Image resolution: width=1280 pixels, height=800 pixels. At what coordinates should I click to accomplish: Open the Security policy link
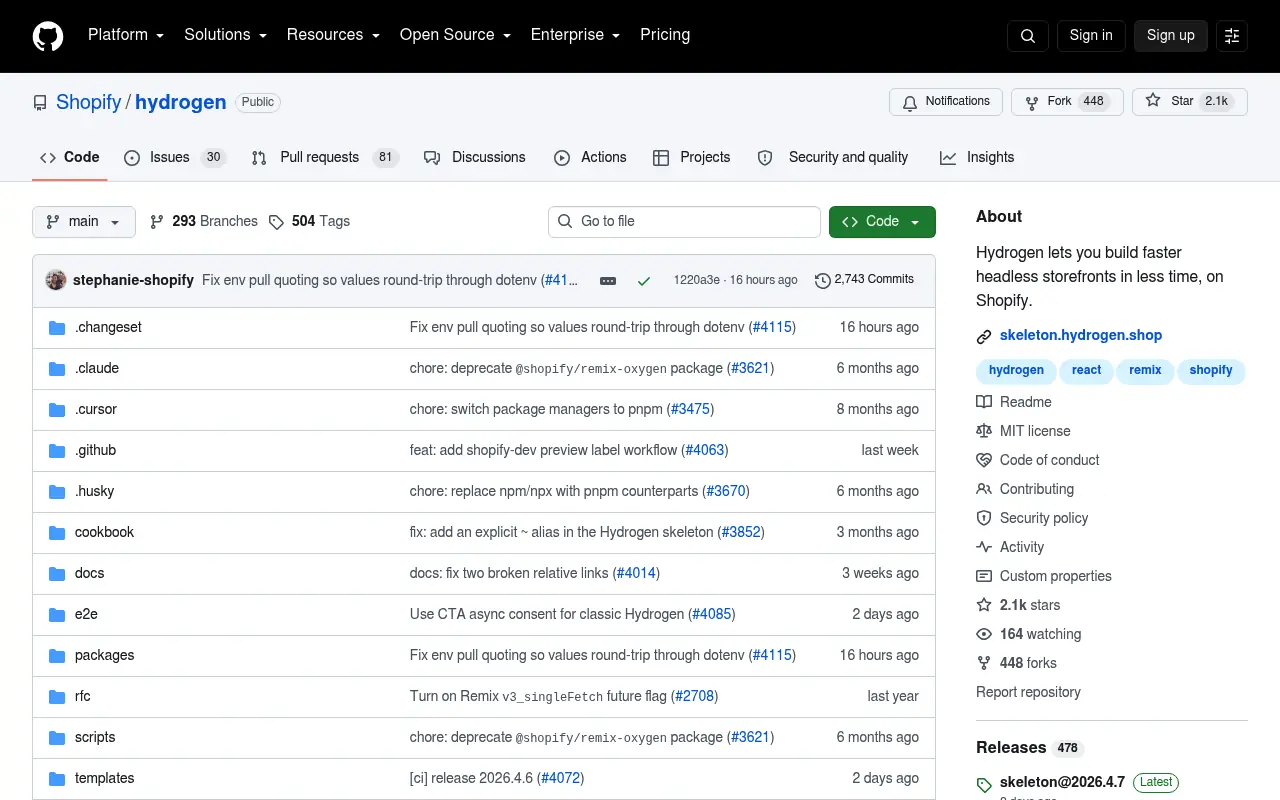[1032, 518]
